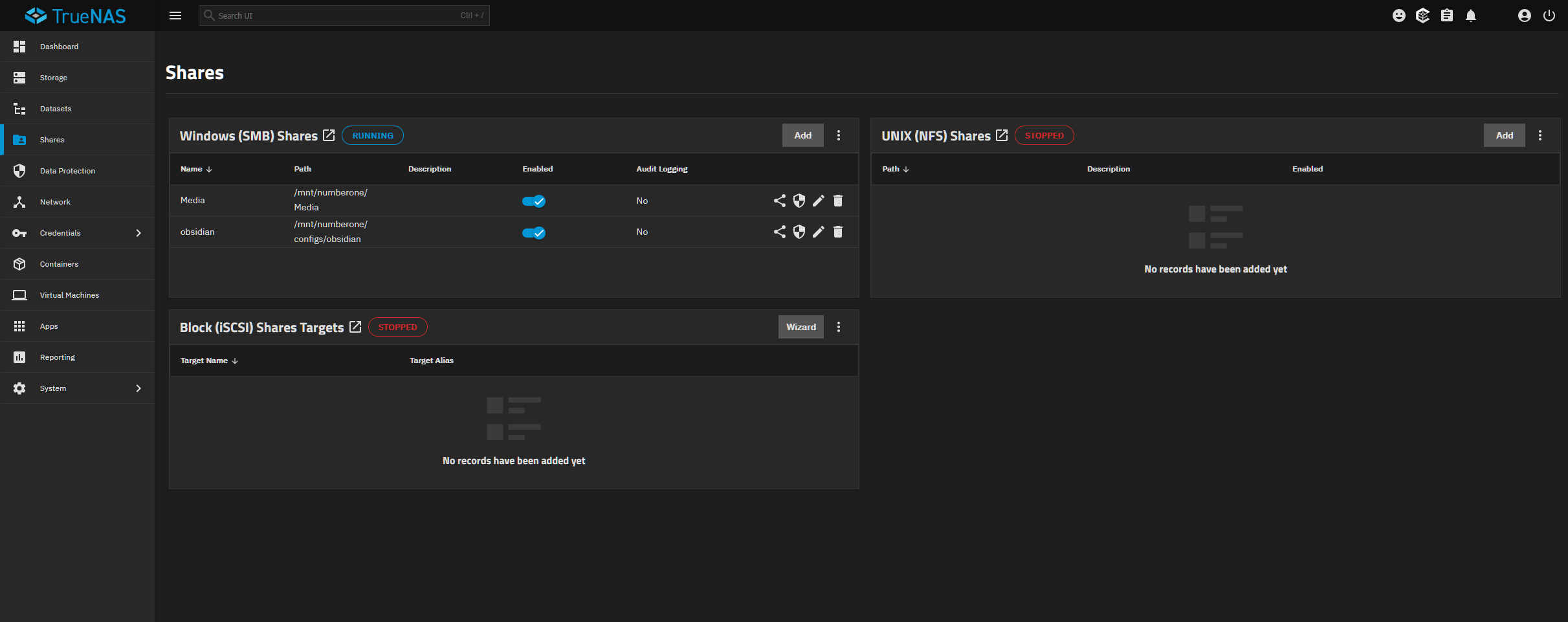The width and height of the screenshot is (1568, 622).
Task: Disable the Media share toggle
Action: coord(535,201)
